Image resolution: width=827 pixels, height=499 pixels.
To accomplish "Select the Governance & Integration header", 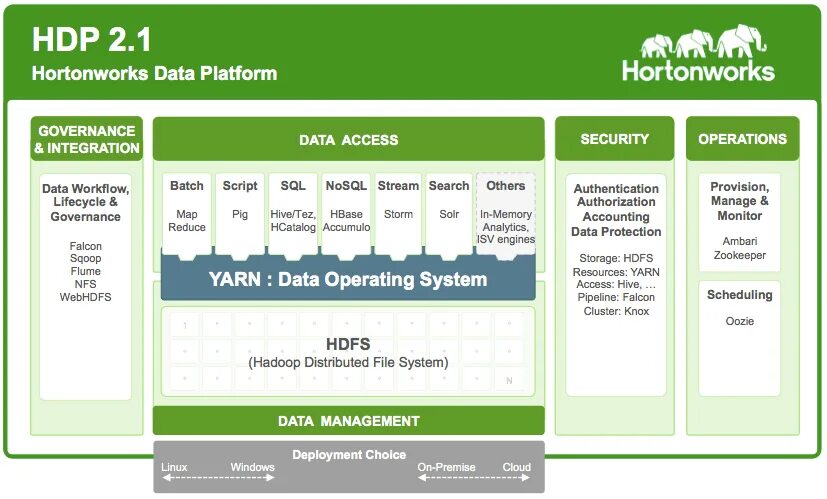I will pos(86,139).
